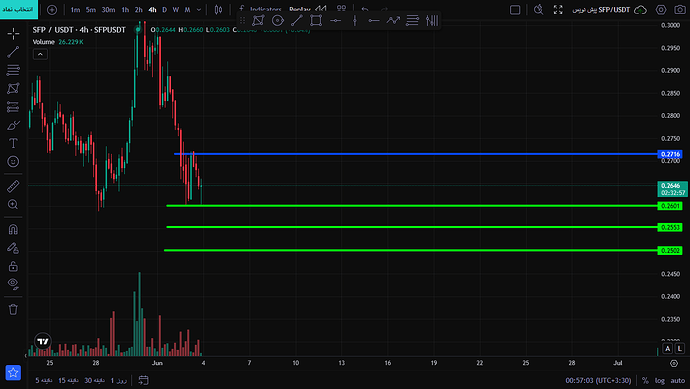Pick the vertical line favorite tool

355,20
